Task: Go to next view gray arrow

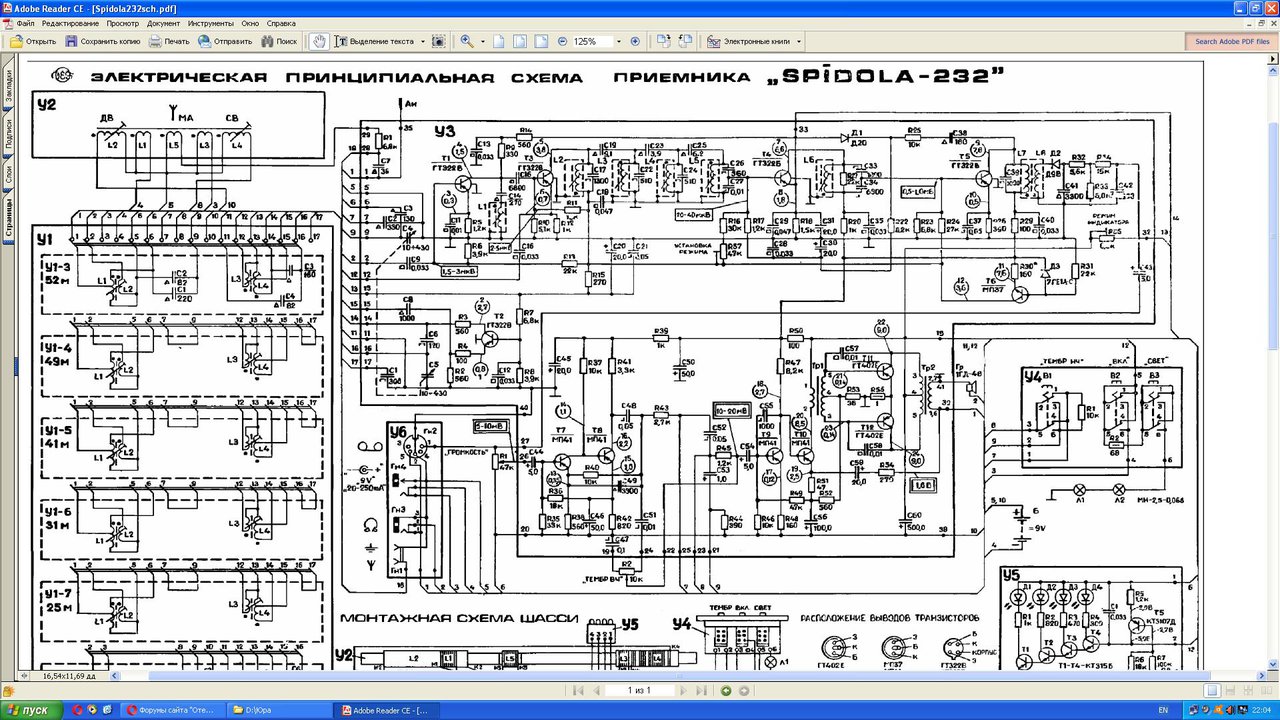Action: (744, 690)
